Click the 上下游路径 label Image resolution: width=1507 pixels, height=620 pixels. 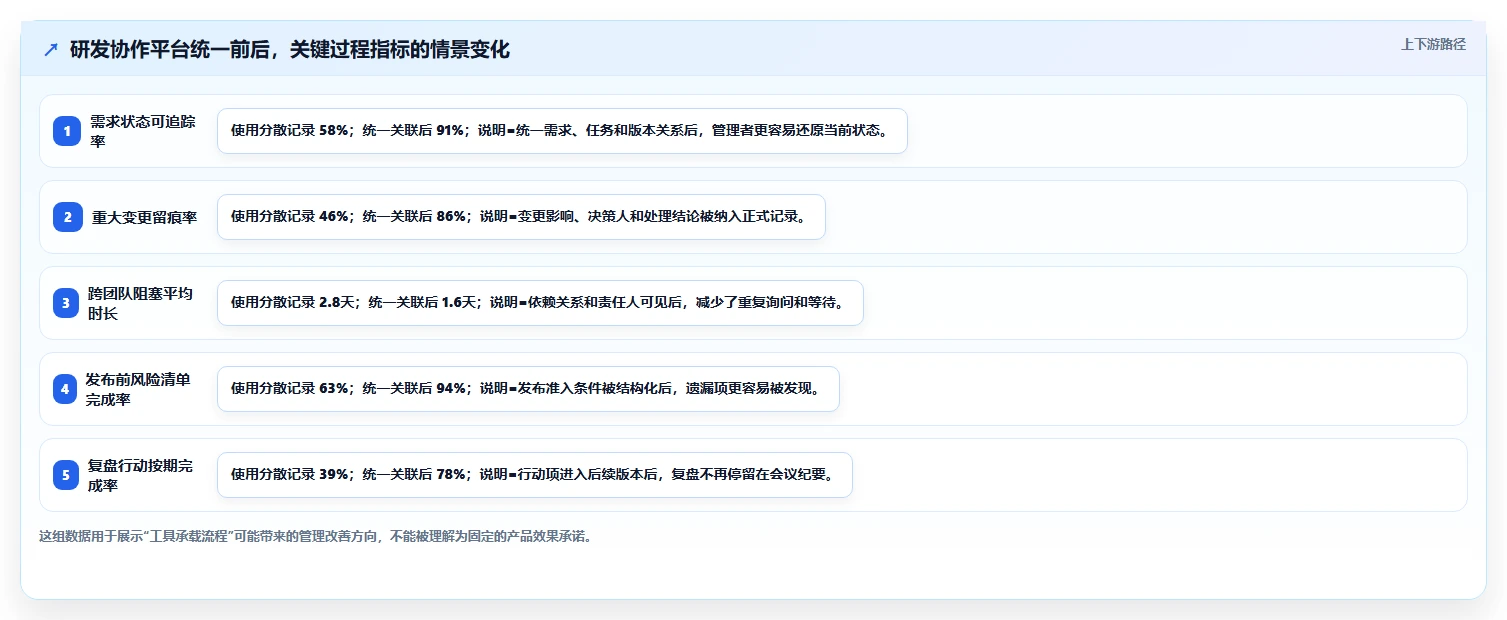(x=1433, y=44)
